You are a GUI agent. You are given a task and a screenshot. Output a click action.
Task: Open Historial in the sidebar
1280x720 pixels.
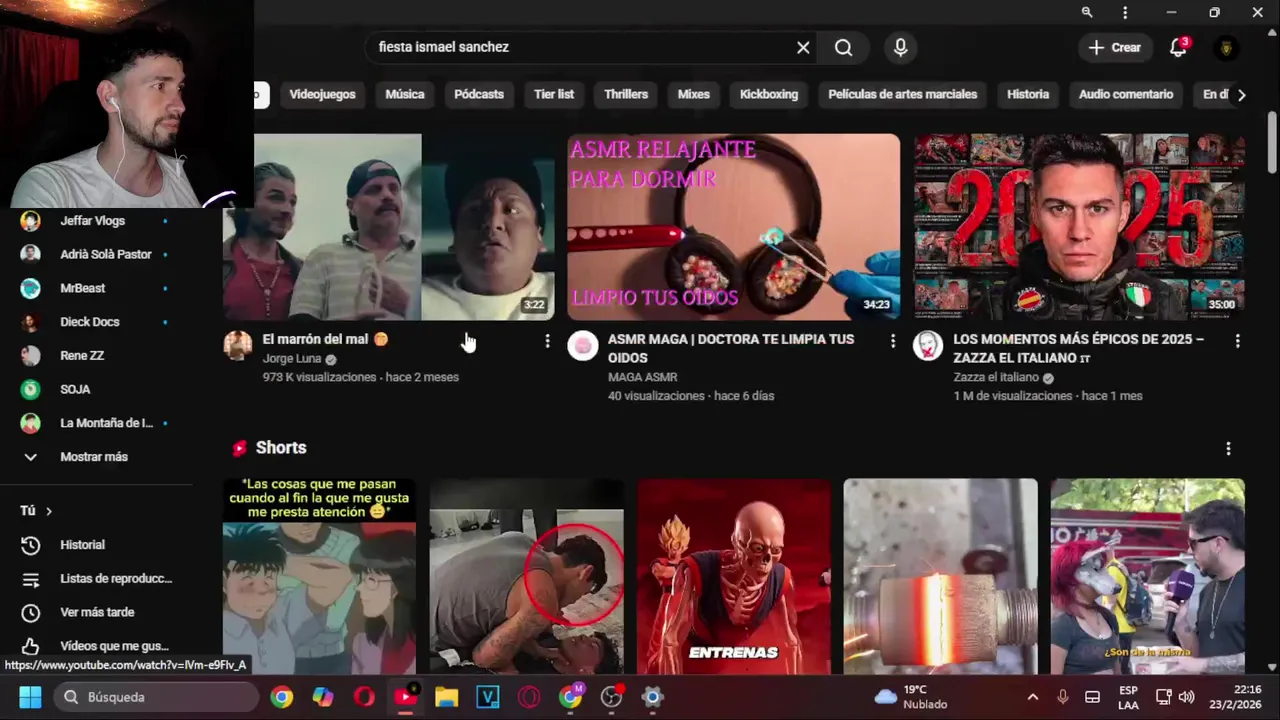95,545
